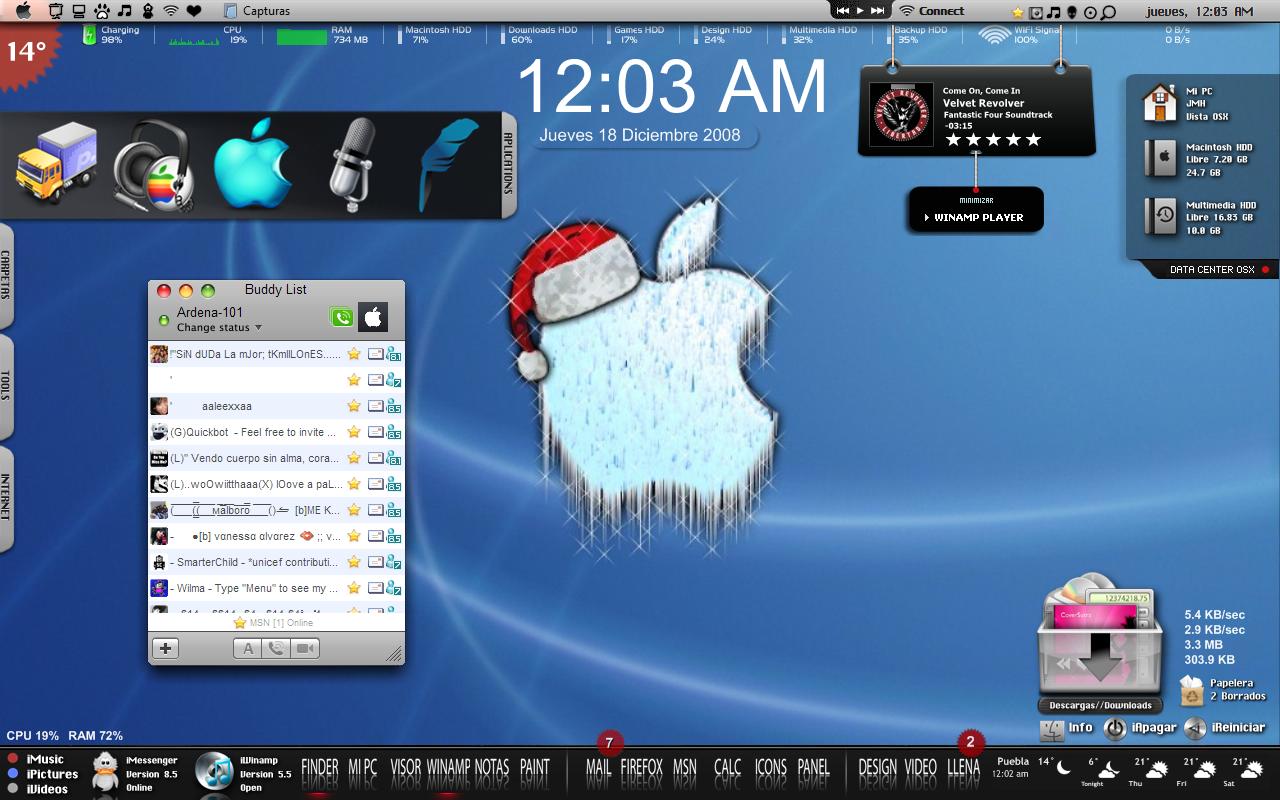Toggle favorite star for Quickbot
This screenshot has height=800, width=1280.
pos(353,432)
